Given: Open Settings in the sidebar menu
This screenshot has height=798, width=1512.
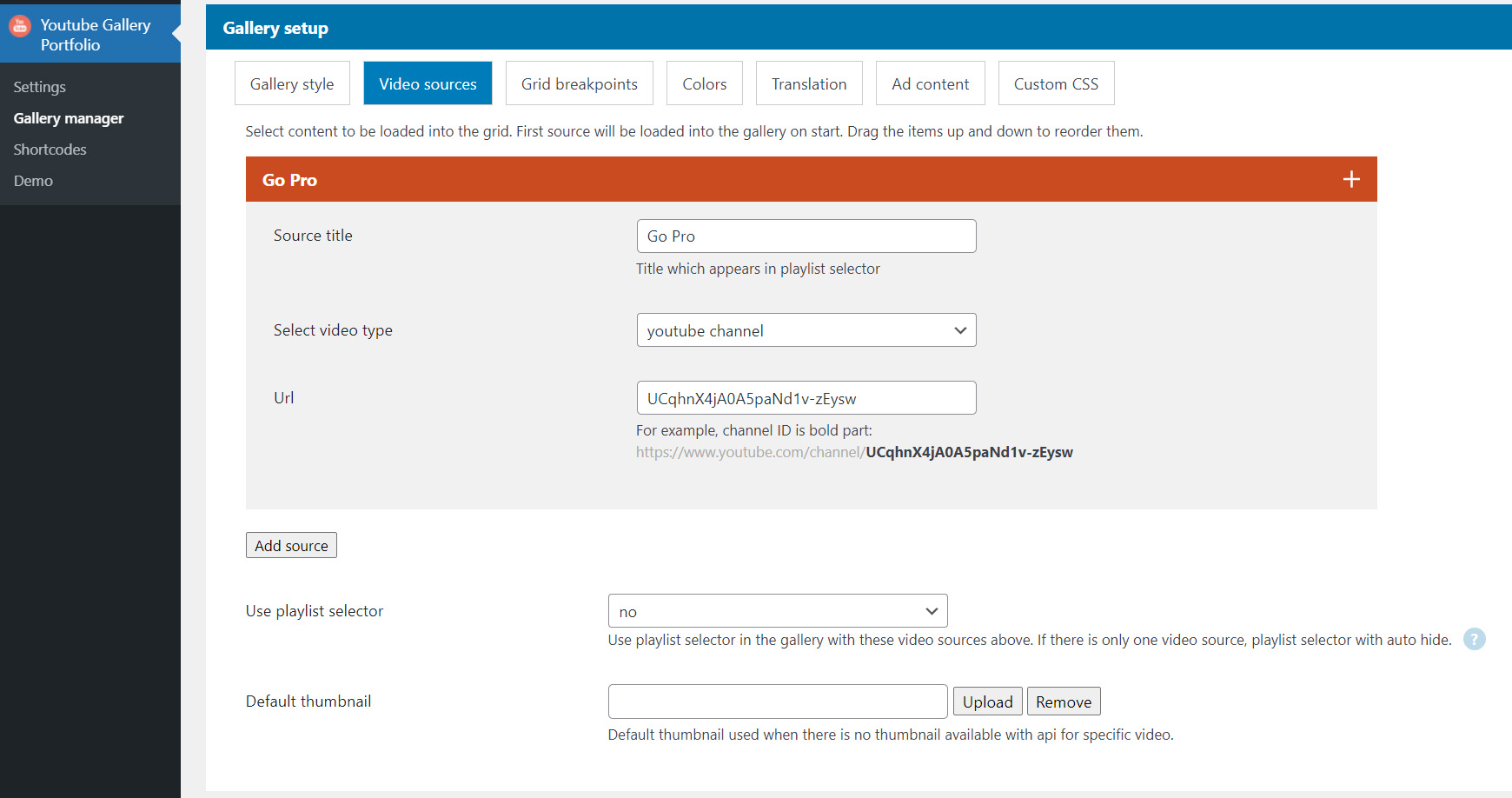Looking at the screenshot, I should pyautogui.click(x=40, y=87).
